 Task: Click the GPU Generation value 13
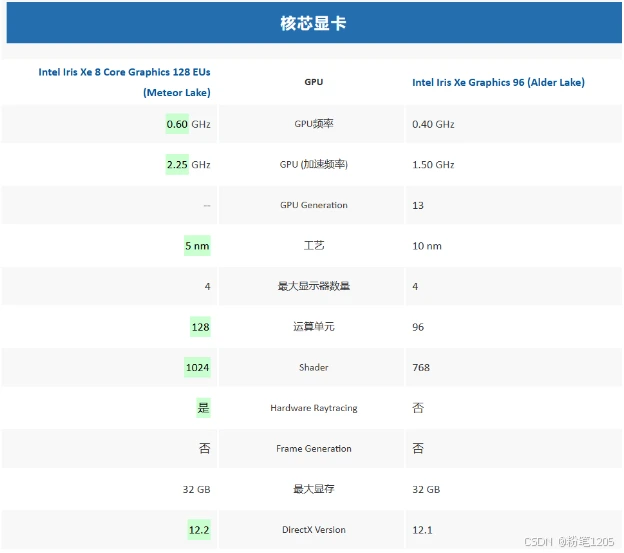(x=418, y=206)
